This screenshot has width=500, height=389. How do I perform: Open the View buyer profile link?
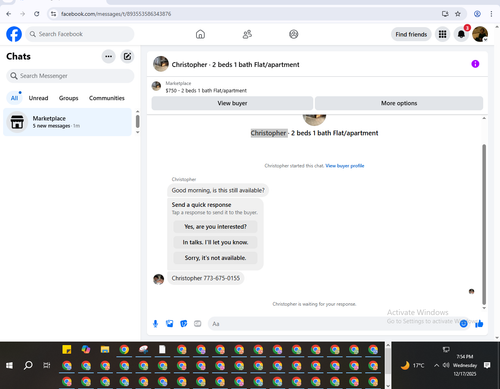pyautogui.click(x=345, y=166)
